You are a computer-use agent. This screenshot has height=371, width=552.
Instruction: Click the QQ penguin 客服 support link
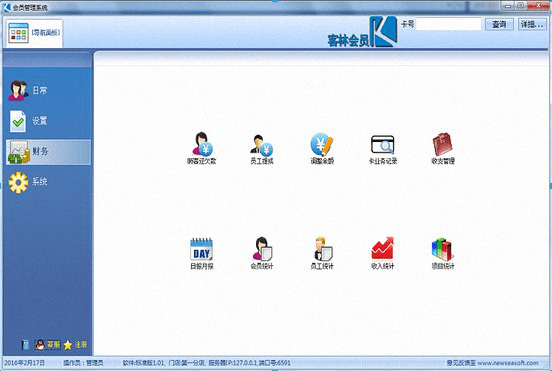[x=48, y=344]
